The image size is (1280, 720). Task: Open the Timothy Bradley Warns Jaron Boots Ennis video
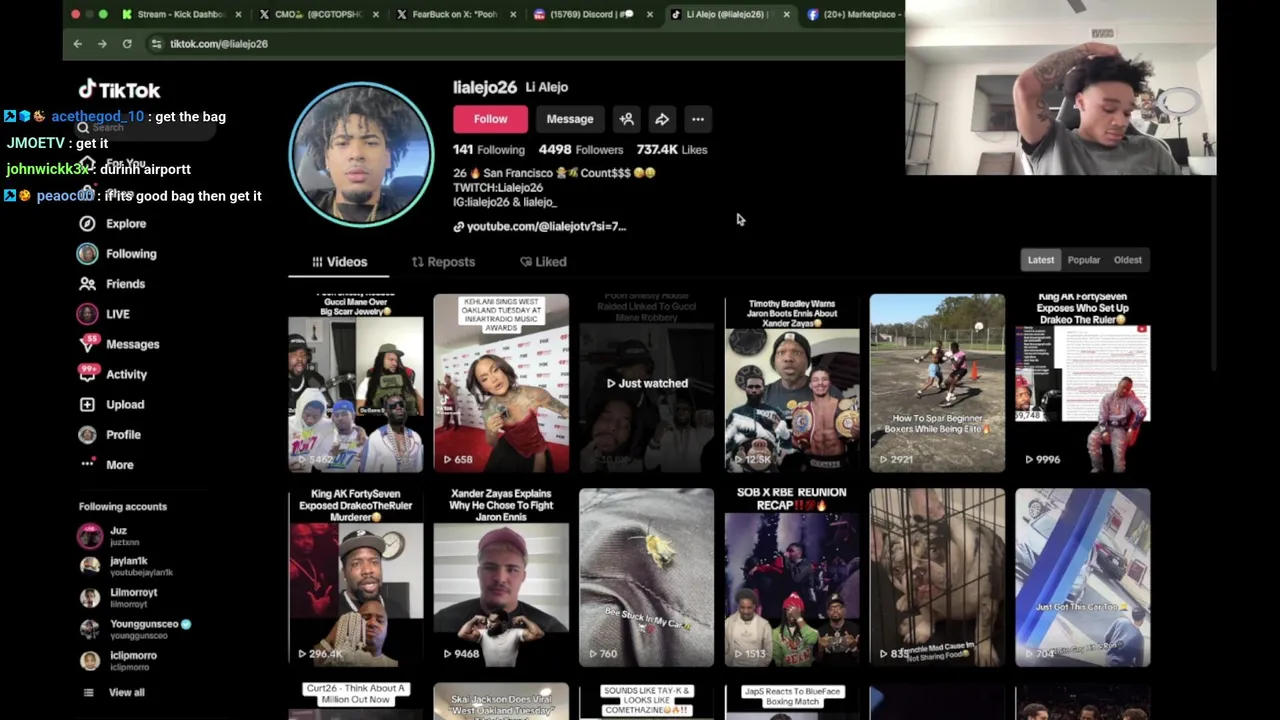[x=792, y=383]
